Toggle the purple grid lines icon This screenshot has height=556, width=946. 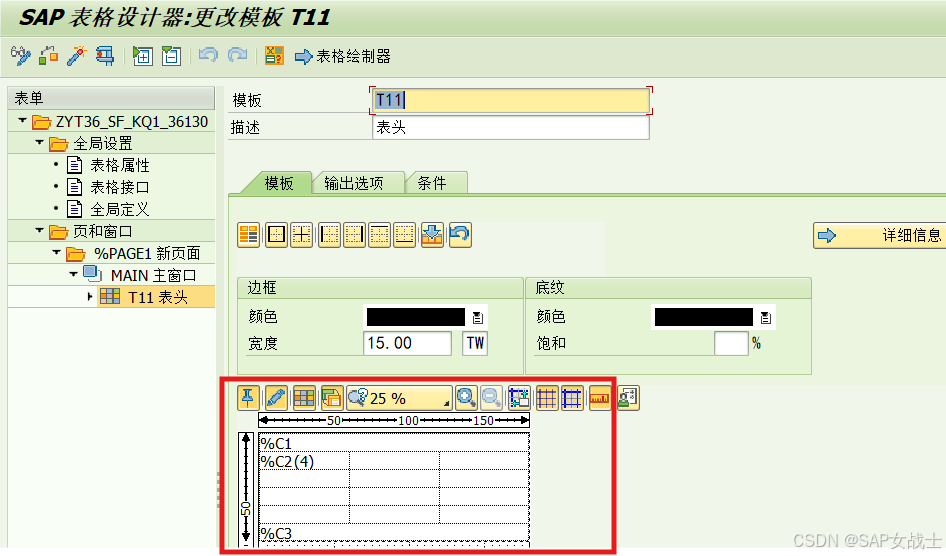pos(547,398)
